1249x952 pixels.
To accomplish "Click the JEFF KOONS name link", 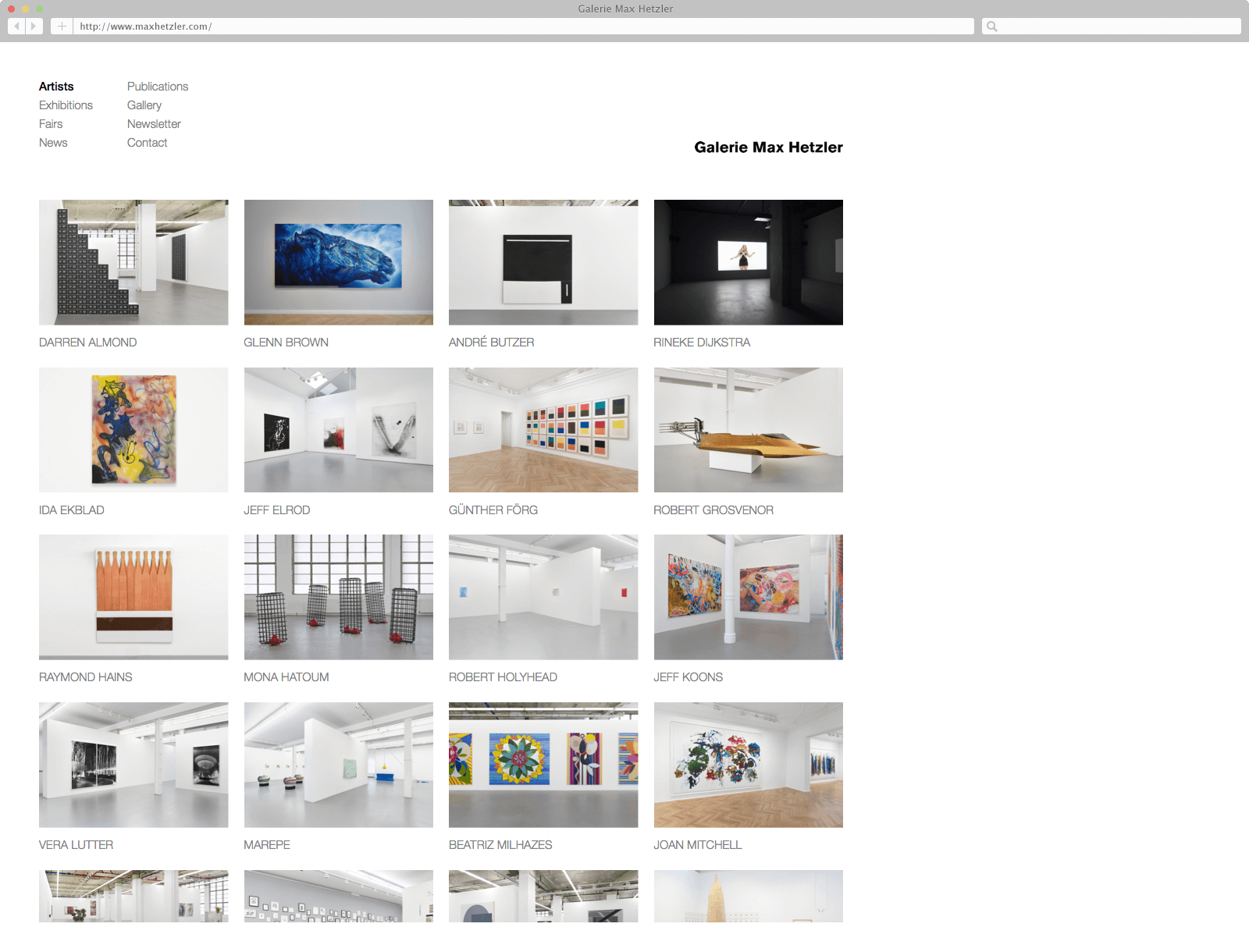I will (x=688, y=677).
